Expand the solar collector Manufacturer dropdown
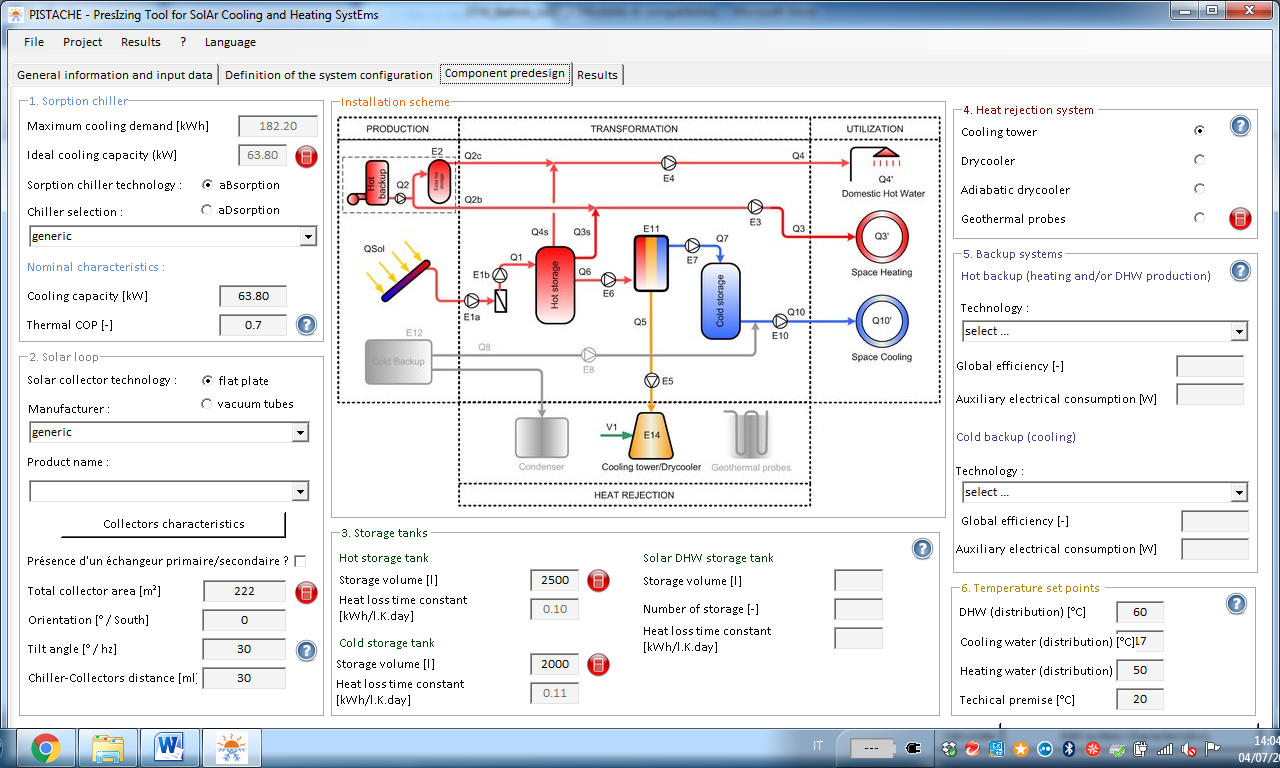Image resolution: width=1280 pixels, height=768 pixels. pyautogui.click(x=299, y=433)
